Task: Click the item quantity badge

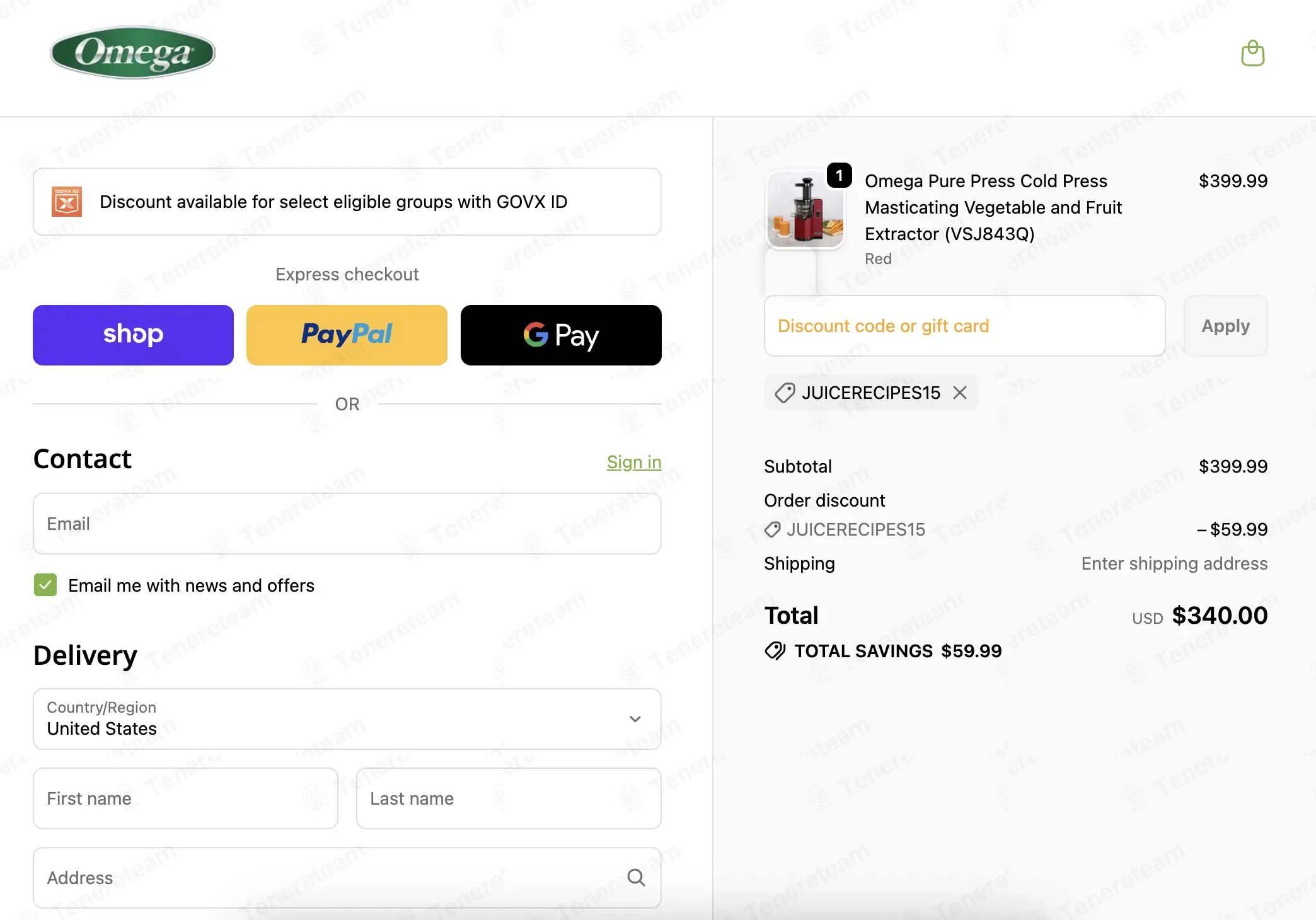Action: point(839,175)
